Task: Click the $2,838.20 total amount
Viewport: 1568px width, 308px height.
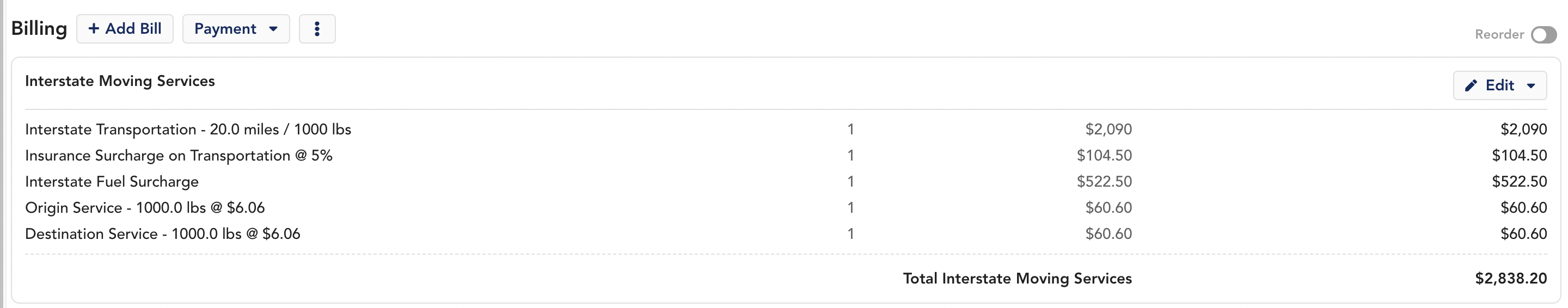Action: [1511, 278]
